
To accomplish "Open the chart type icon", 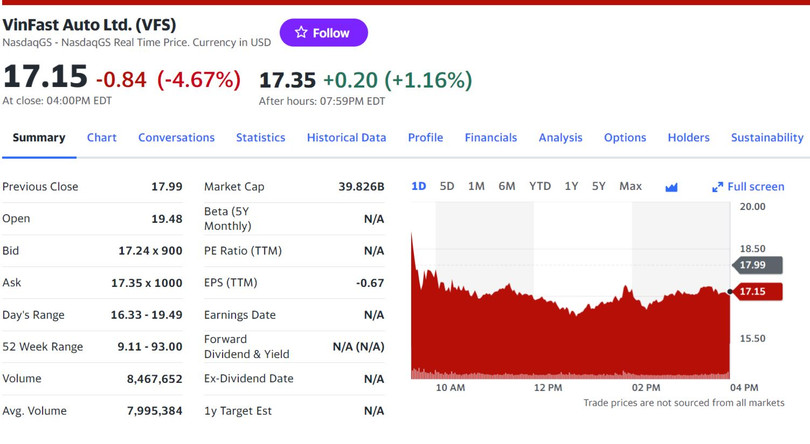I will tap(671, 187).
